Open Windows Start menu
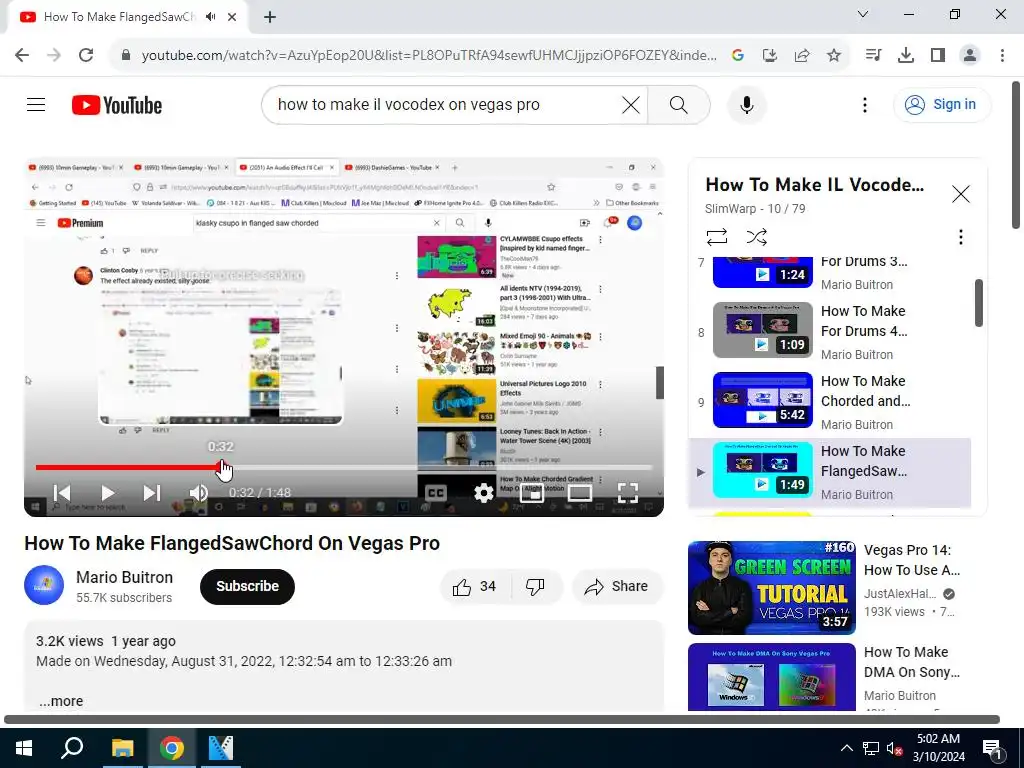Screen dimensions: 1024x768 24,748
